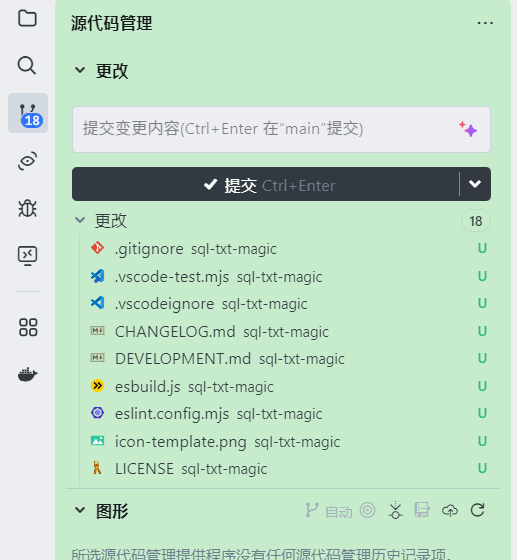Collapse the 更改 file list with 18 count

point(80,220)
